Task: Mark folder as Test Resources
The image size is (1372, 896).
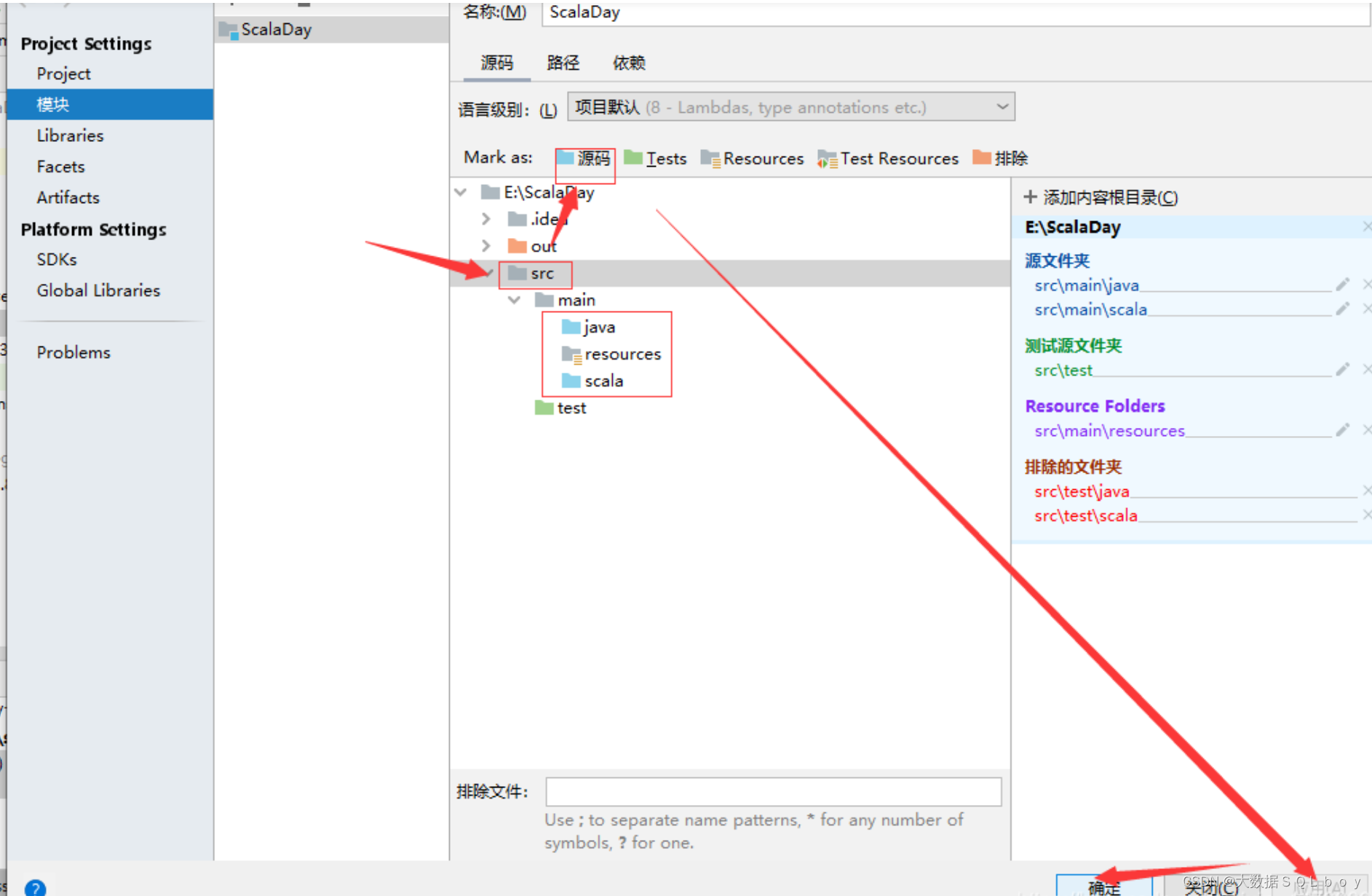Action: pyautogui.click(x=888, y=159)
